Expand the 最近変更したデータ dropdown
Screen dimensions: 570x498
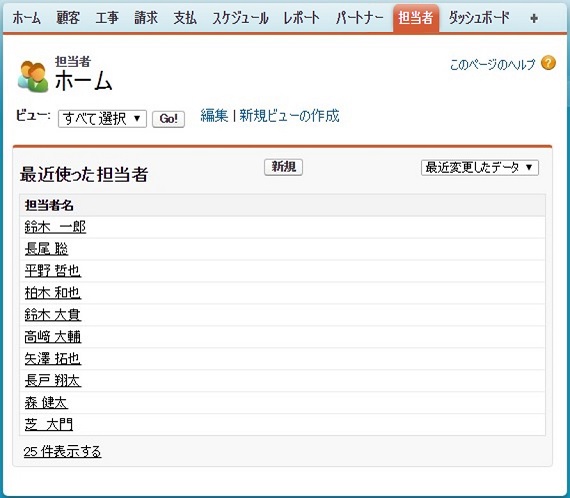[479, 168]
